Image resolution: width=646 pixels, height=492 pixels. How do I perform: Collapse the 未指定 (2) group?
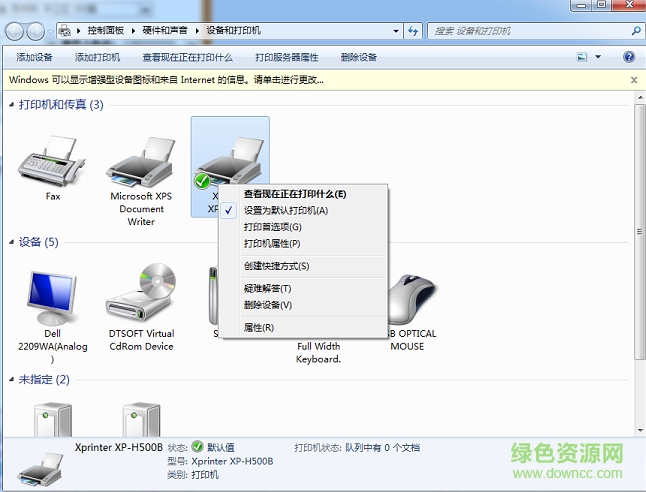(12, 379)
